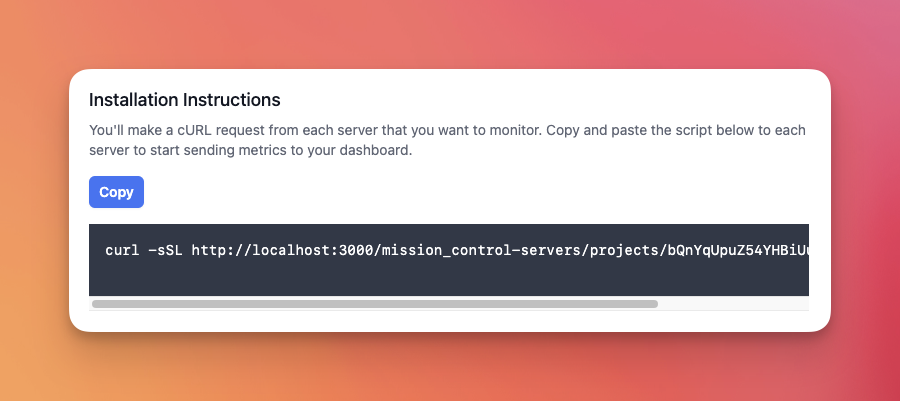900x401 pixels.
Task: Click the bQnYqUpuZ54YHBiU token in the URL
Action: 735,251
